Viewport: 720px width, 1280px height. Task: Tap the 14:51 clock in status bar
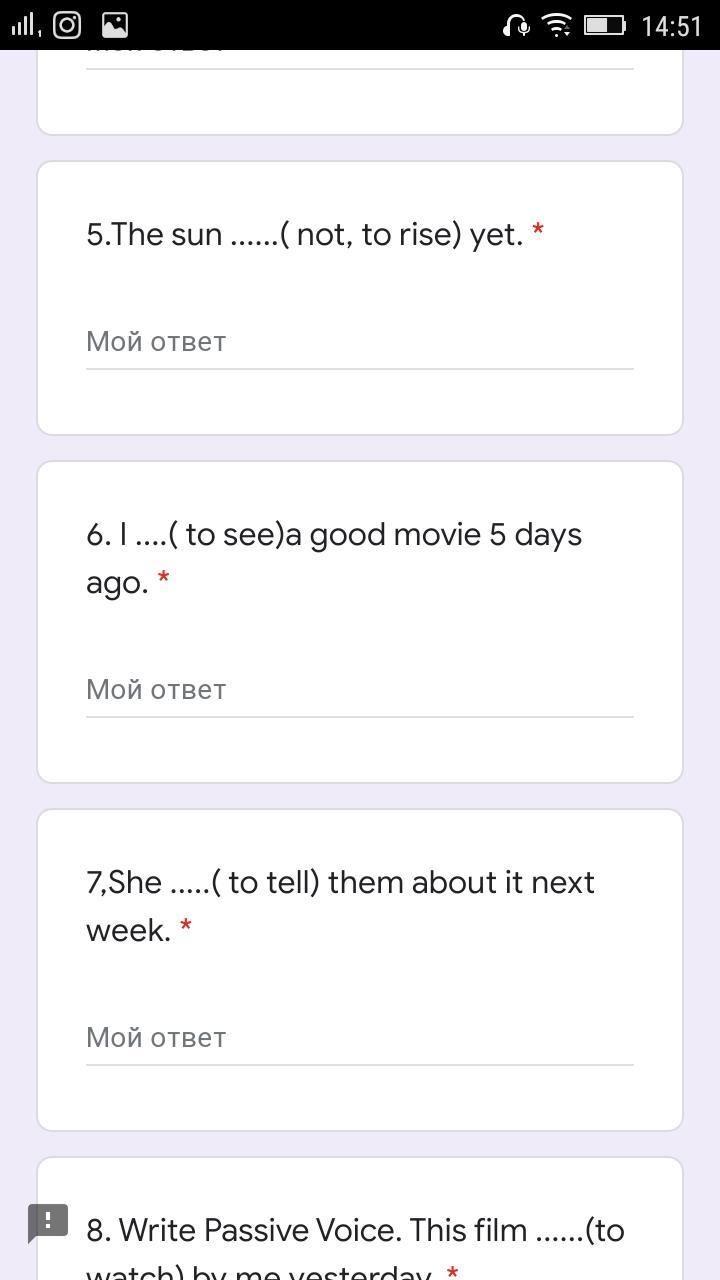point(672,25)
